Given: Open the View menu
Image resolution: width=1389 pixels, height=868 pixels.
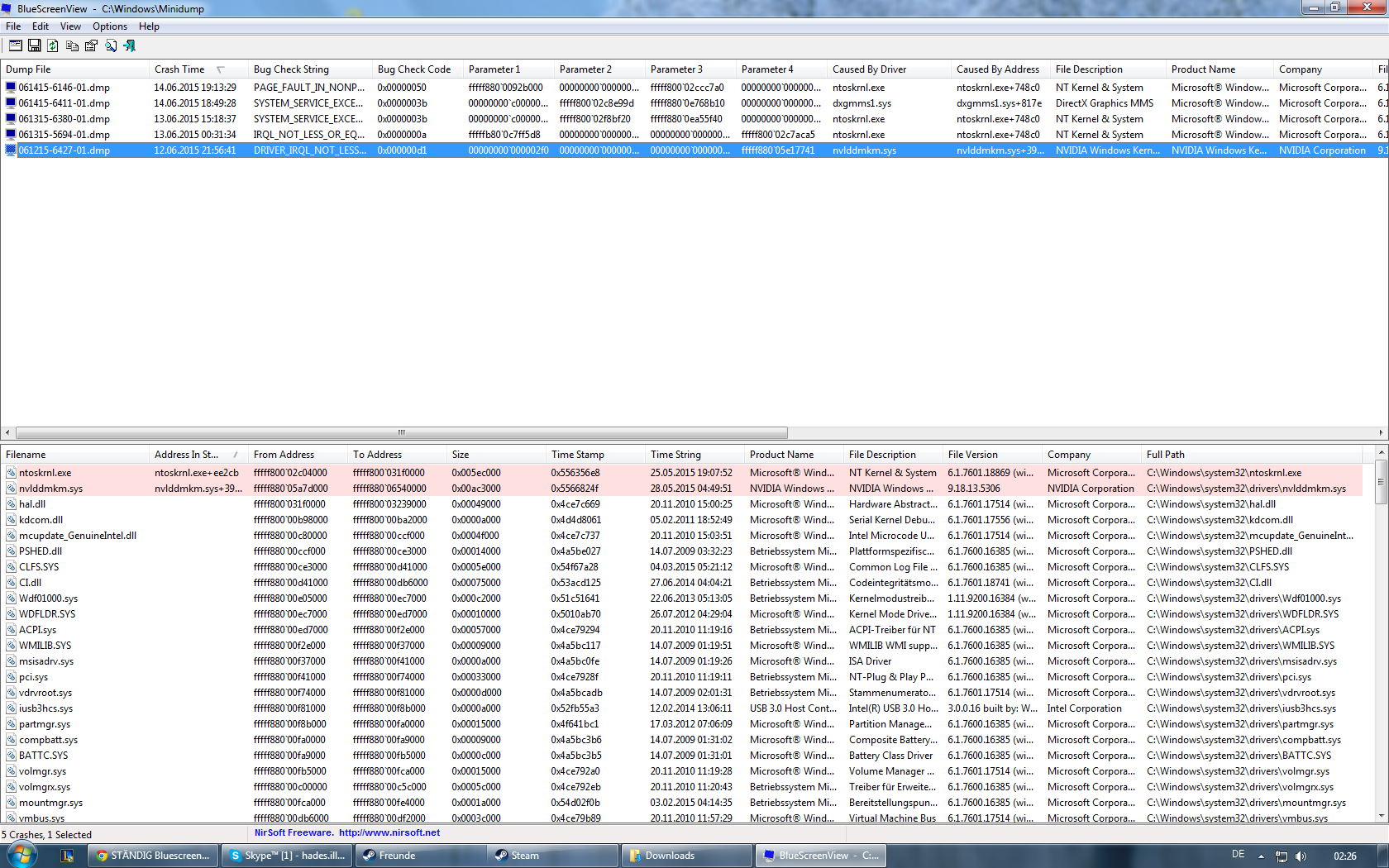Looking at the screenshot, I should (x=70, y=26).
